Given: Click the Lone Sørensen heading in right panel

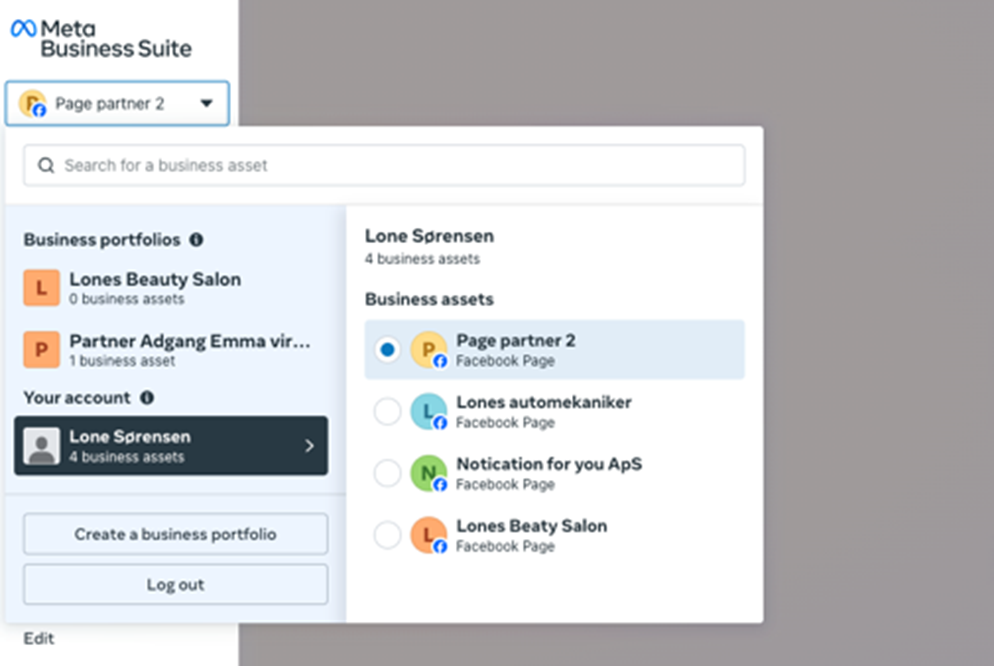Looking at the screenshot, I should click(x=429, y=236).
